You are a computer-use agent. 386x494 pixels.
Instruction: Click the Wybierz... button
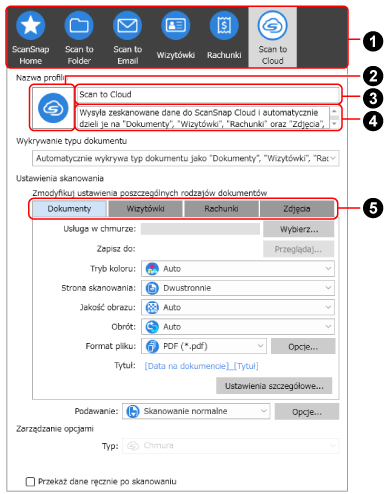tap(299, 229)
